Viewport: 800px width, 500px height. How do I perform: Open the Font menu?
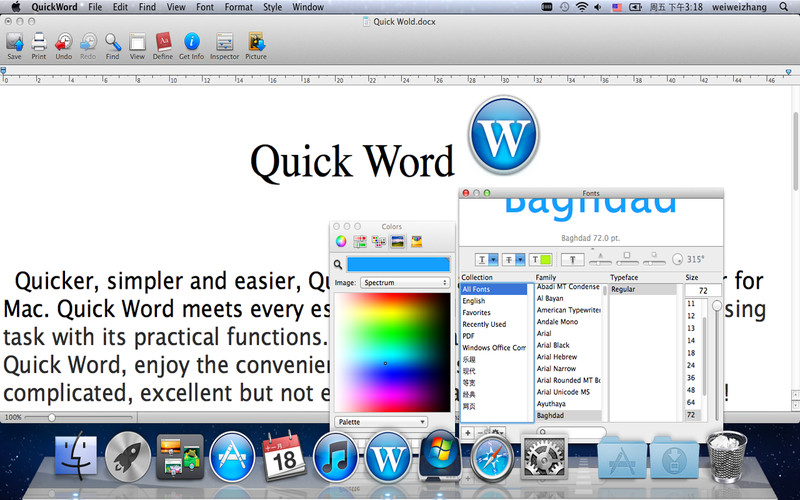205,7
